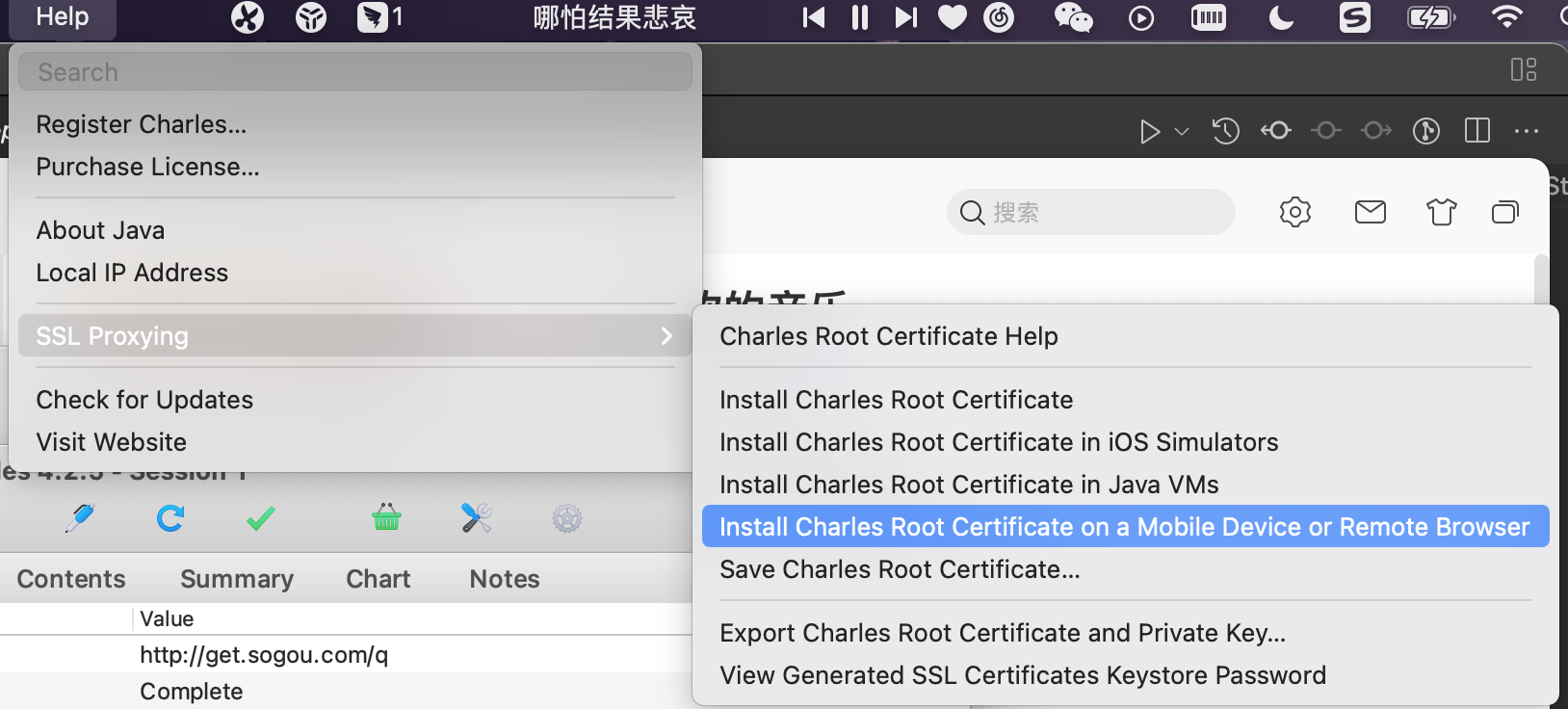Click the segmented bars monitor icon in menu bar
The height and width of the screenshot is (709, 1568).
(1209, 17)
